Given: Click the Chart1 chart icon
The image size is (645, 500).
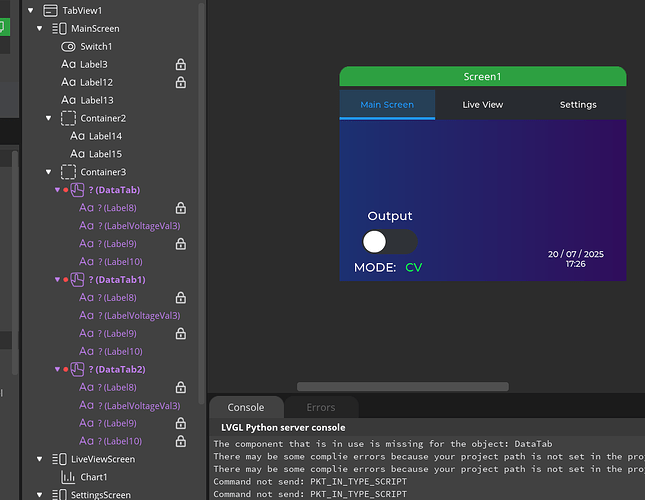Looking at the screenshot, I should (x=68, y=477).
